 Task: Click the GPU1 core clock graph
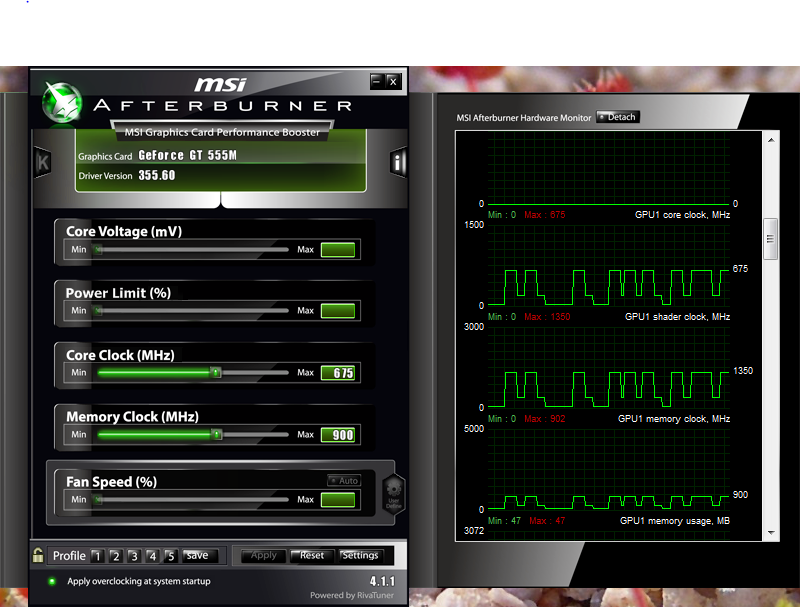[609, 265]
